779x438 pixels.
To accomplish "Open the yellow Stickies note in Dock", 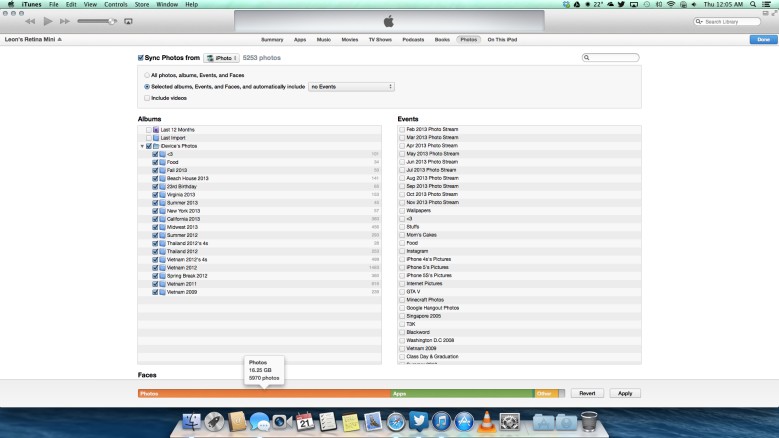I will [x=350, y=422].
